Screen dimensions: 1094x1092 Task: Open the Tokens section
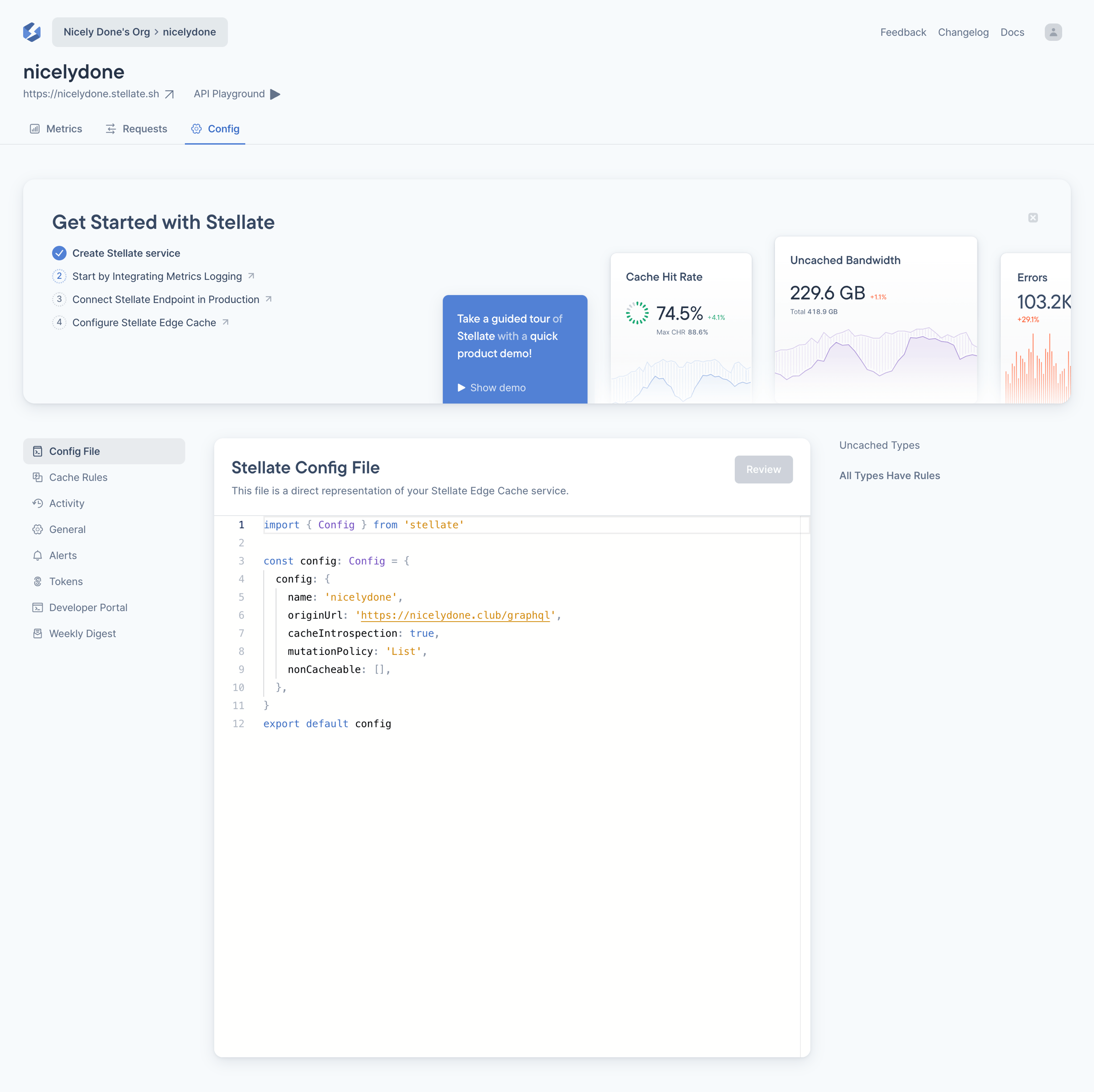click(x=104, y=582)
